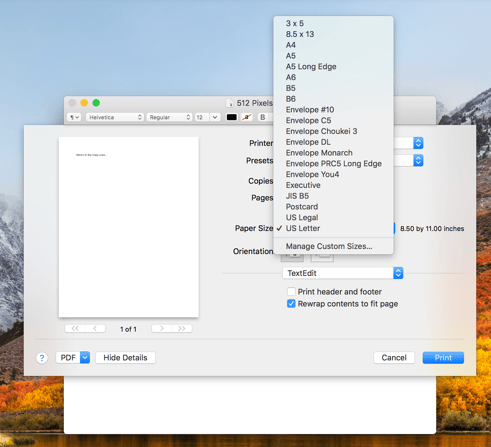The width and height of the screenshot is (491, 447).
Task: Choose Envelope Monarch option
Action: (x=333, y=153)
